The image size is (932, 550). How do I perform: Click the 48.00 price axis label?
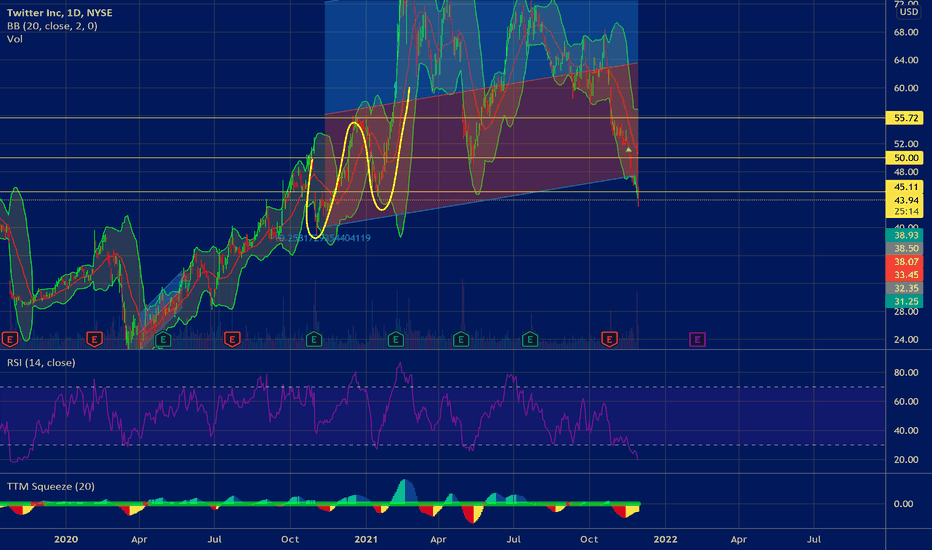click(906, 172)
